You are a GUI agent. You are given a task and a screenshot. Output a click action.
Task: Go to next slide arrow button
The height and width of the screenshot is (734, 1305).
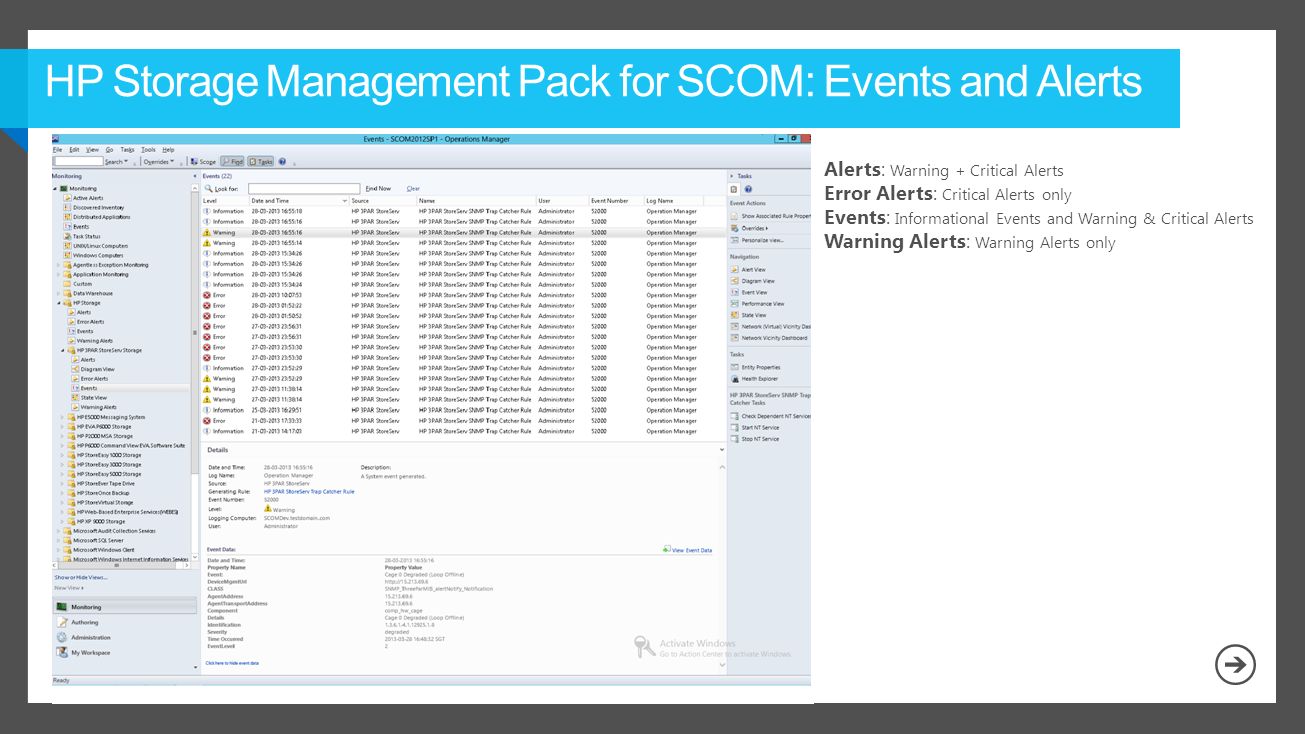tap(1236, 665)
